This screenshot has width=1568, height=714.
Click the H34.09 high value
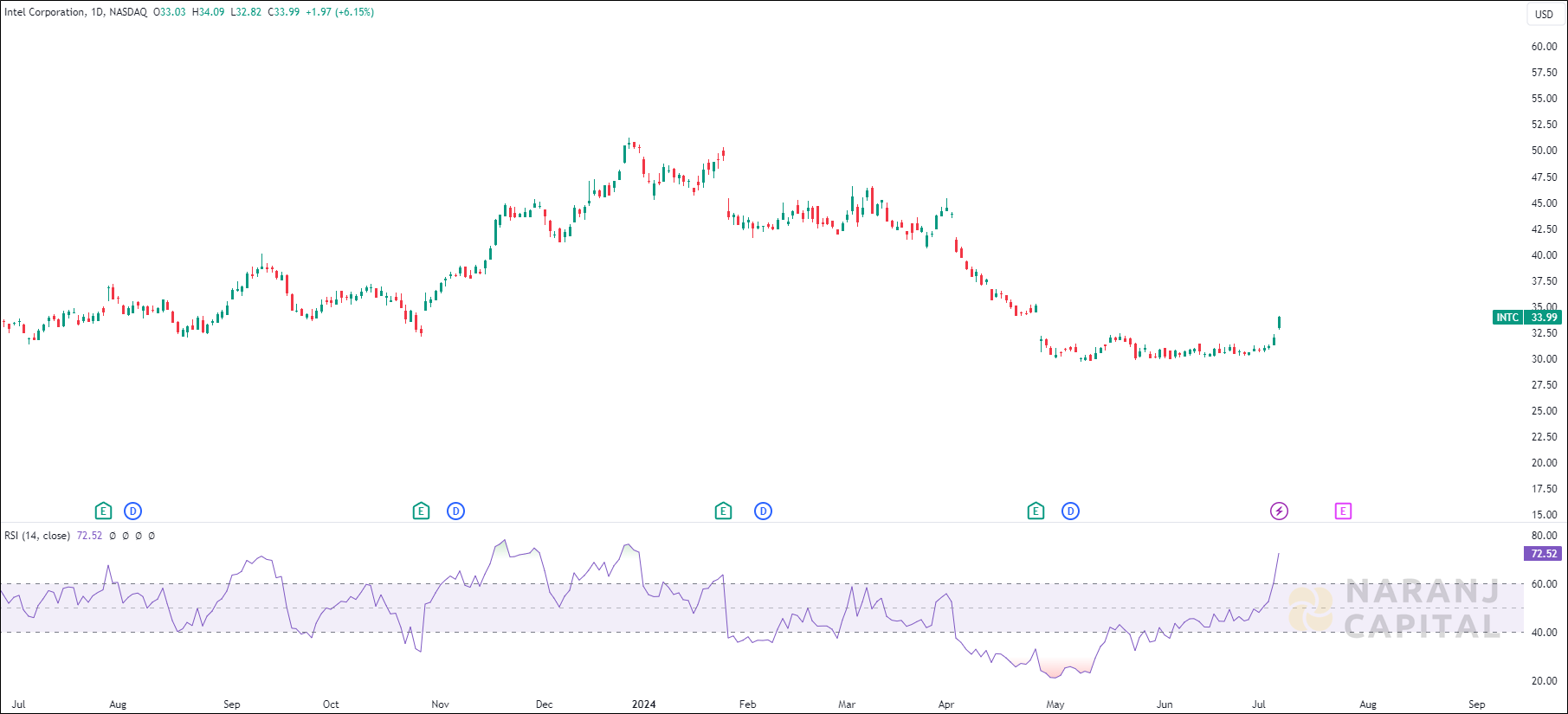coord(209,12)
